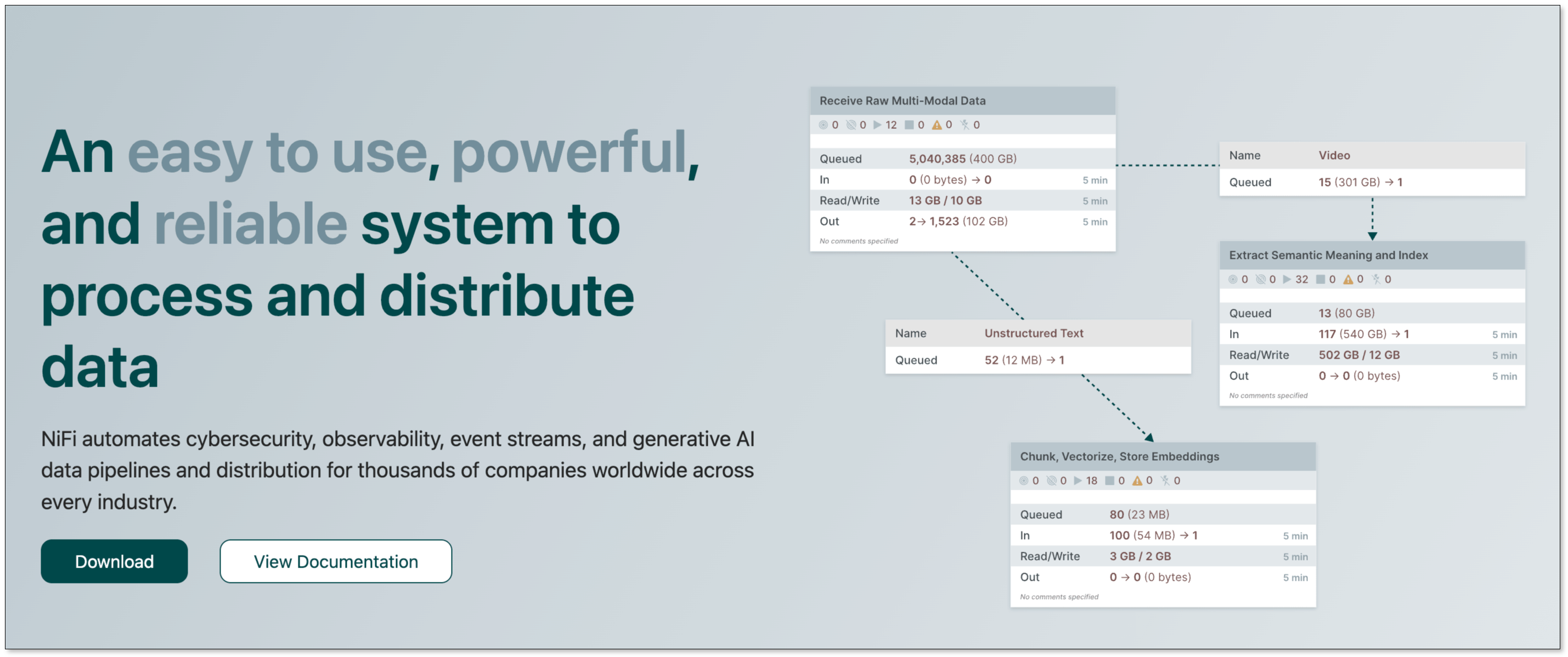Click warning triangle icon in Chunk, Vectorize, Store Embeddings

[1136, 480]
